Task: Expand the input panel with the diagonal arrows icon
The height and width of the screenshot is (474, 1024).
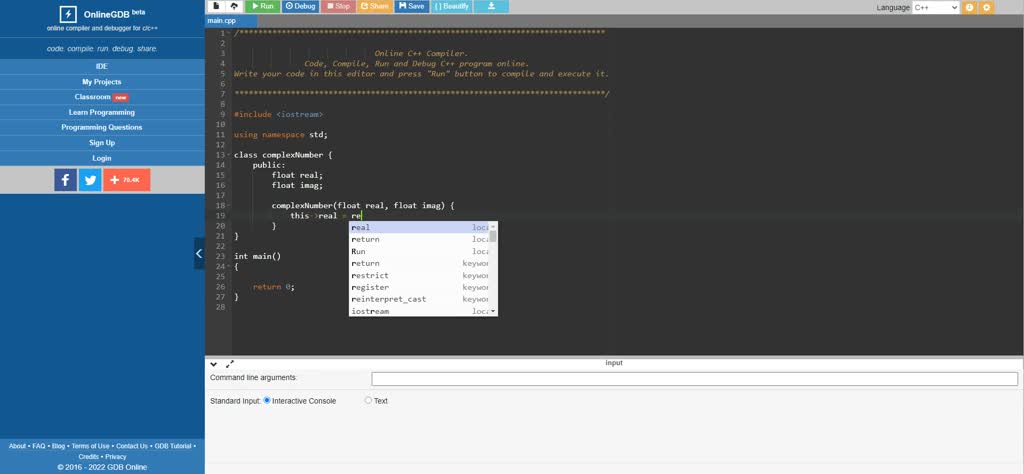Action: 230,364
